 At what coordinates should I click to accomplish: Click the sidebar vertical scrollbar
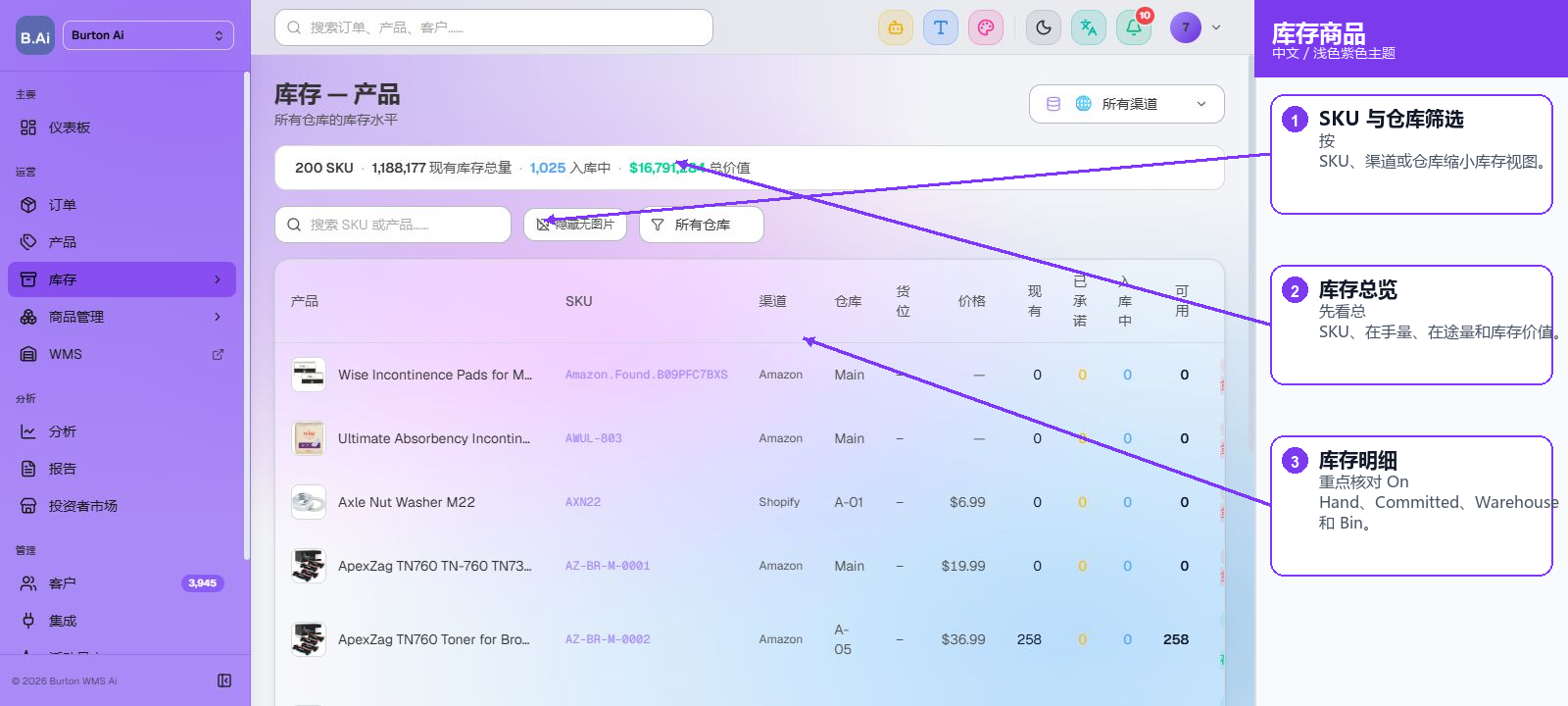point(247,314)
